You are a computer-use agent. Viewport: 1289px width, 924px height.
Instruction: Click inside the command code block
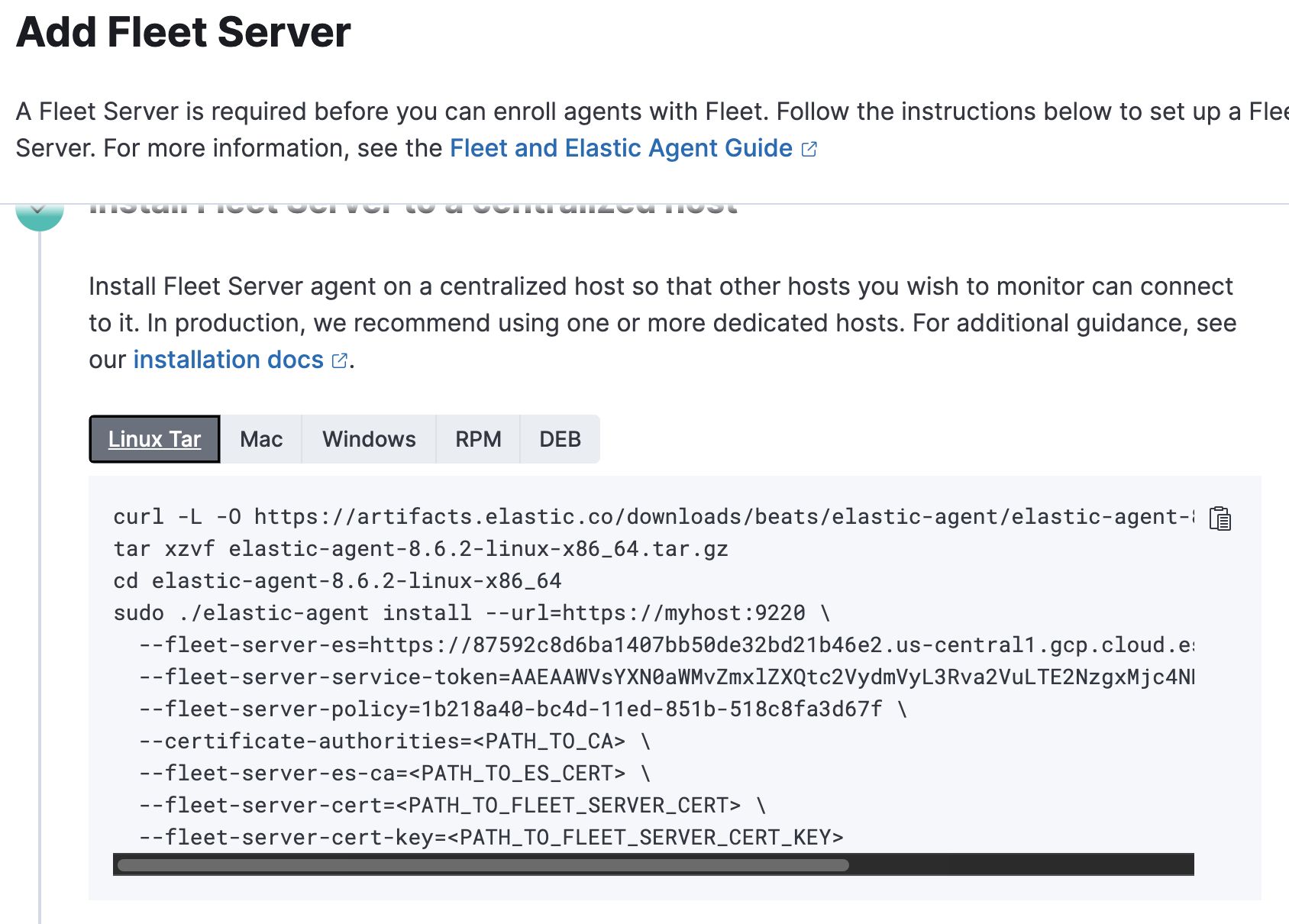(611, 680)
